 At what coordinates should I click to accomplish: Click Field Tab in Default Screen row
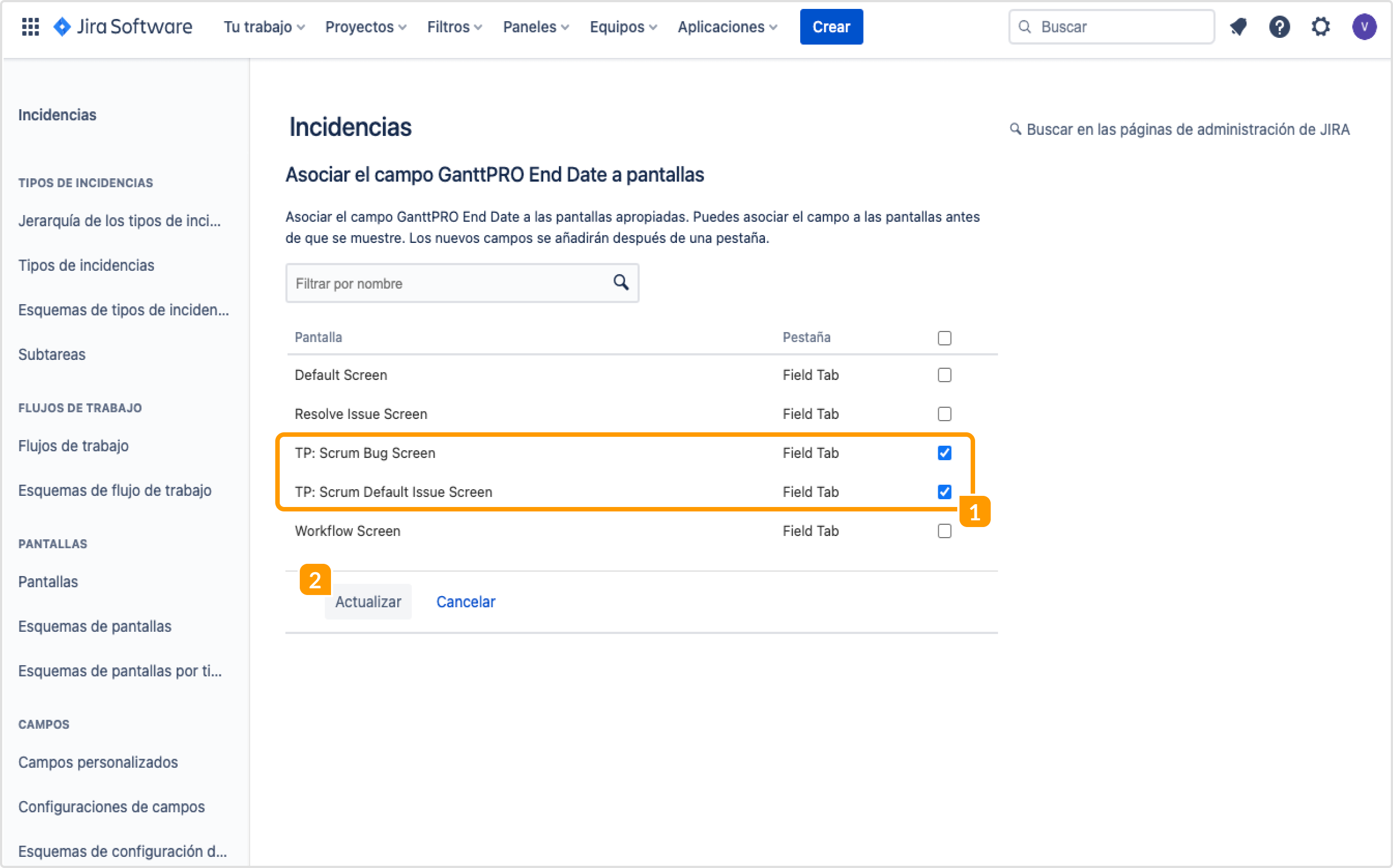[810, 375]
